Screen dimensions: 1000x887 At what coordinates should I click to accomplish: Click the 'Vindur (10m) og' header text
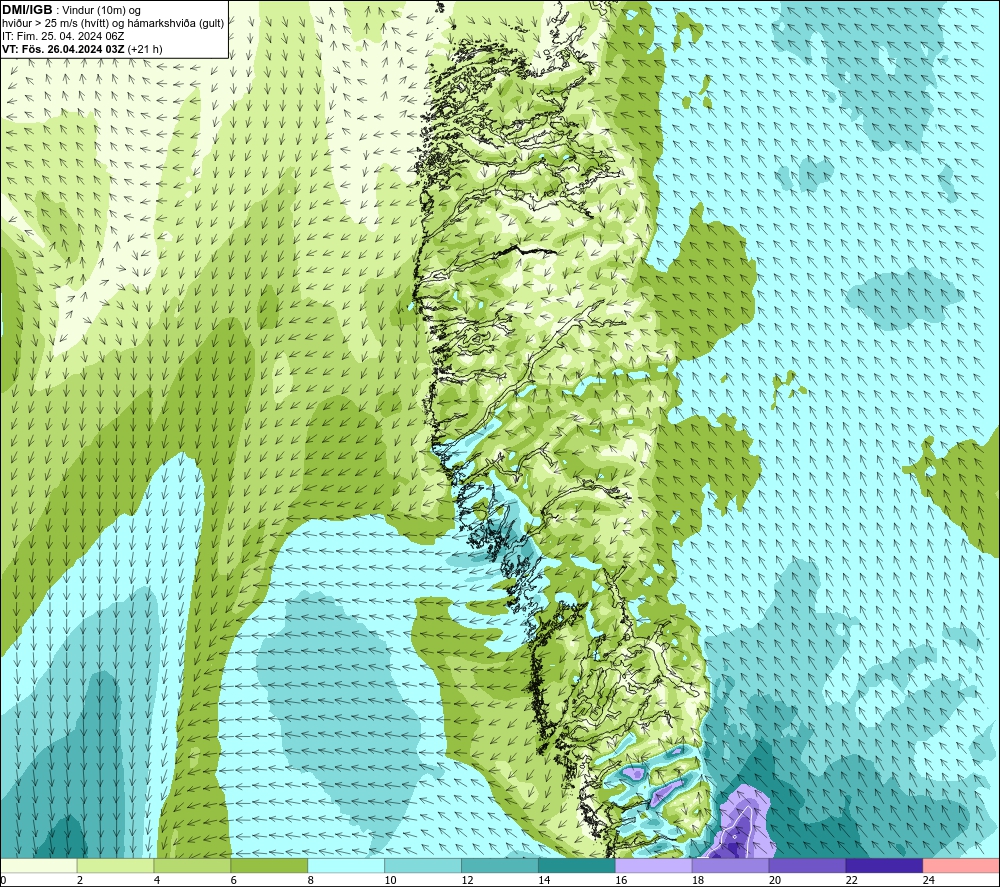click(103, 11)
